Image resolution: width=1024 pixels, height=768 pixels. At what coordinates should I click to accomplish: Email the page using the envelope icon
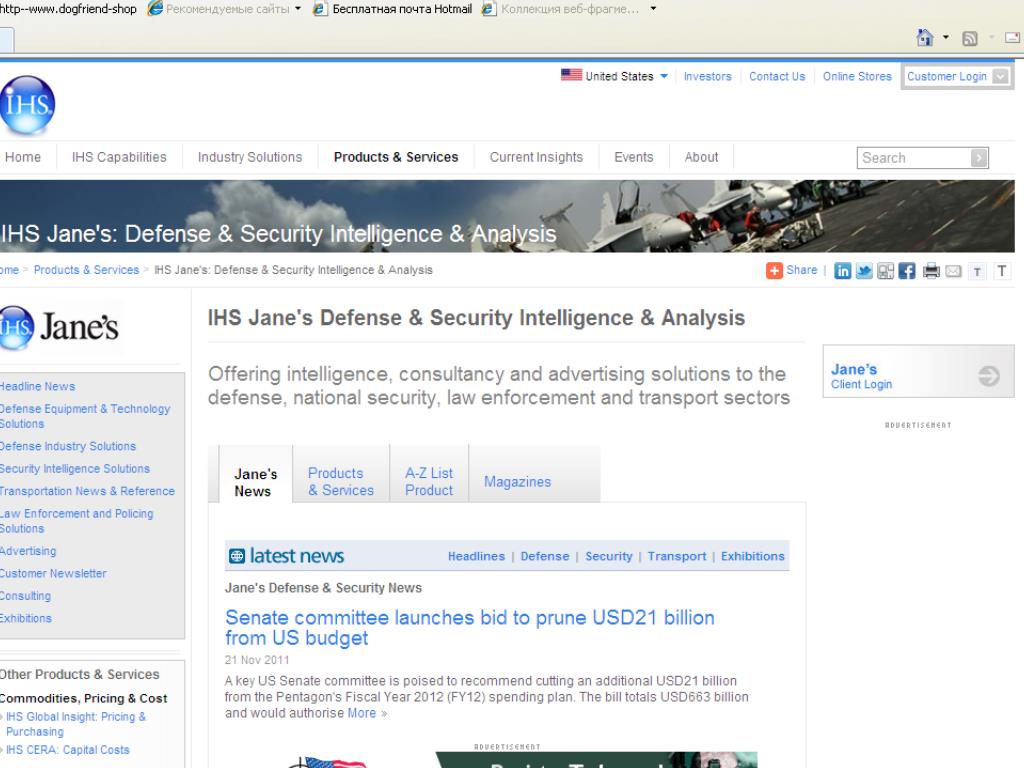pos(953,271)
